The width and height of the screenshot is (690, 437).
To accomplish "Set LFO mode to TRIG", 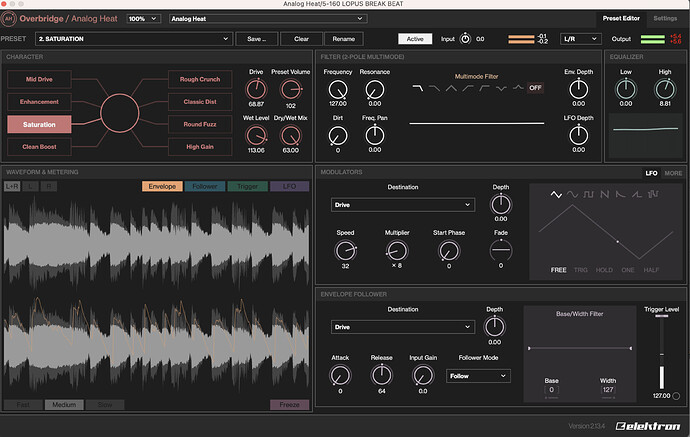I will tap(580, 270).
